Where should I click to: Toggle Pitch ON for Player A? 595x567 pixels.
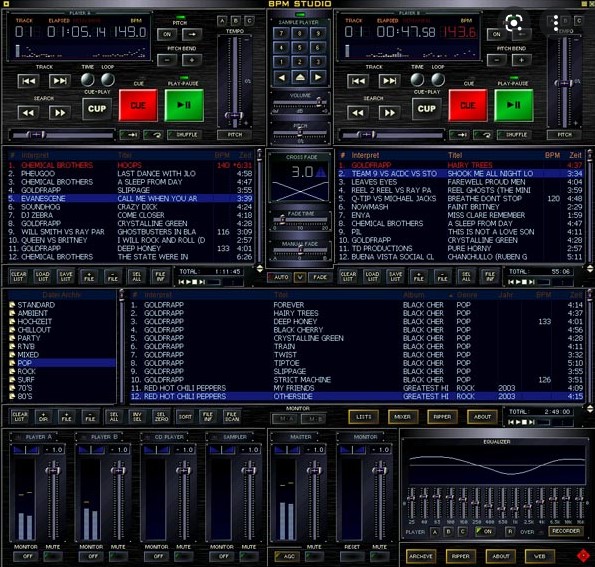tap(167, 34)
